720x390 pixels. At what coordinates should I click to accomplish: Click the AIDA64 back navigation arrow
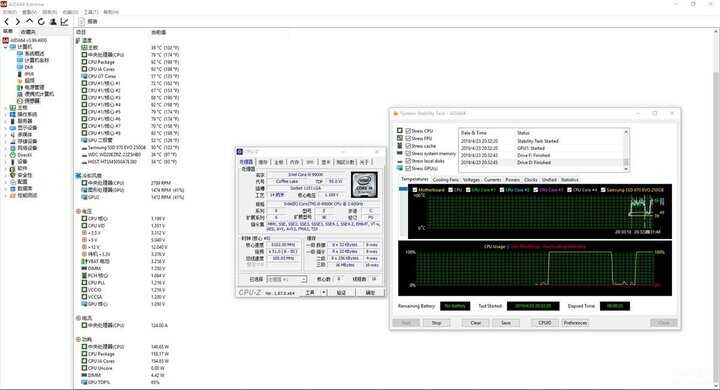point(6,22)
